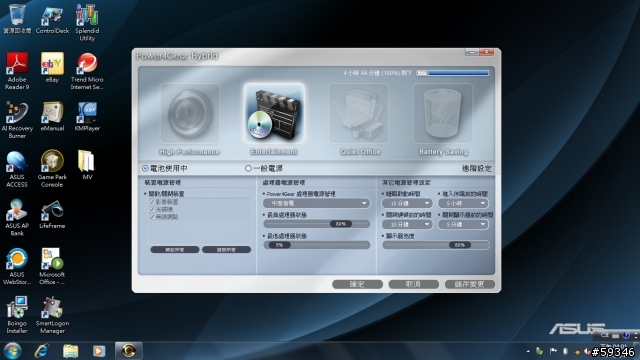The height and width of the screenshot is (360, 640).
Task: Toggle the optical drive (光碟機) checkbox
Action: click(152, 209)
